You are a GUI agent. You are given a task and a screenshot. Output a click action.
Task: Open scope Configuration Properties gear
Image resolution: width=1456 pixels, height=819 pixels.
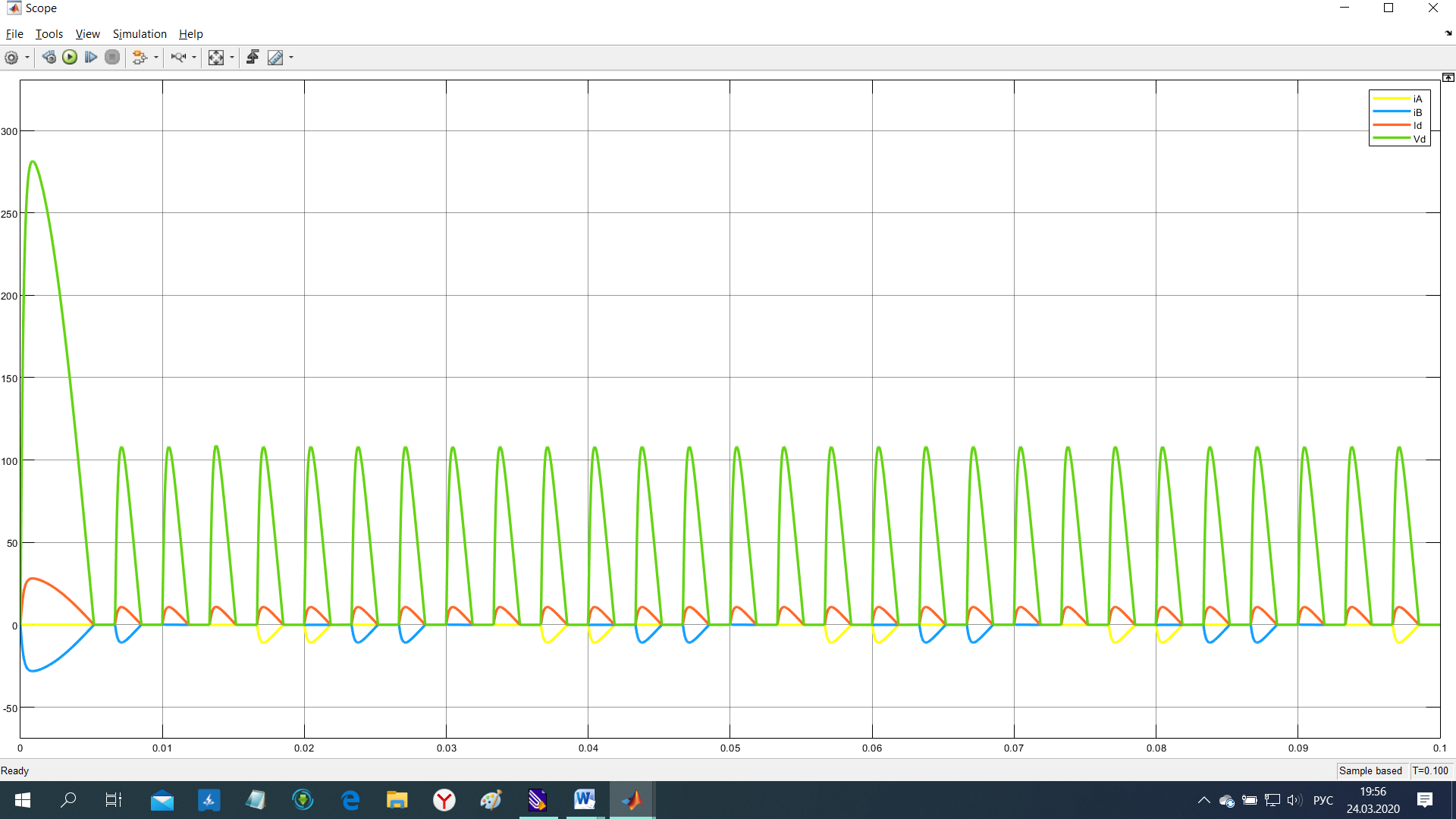[x=11, y=58]
